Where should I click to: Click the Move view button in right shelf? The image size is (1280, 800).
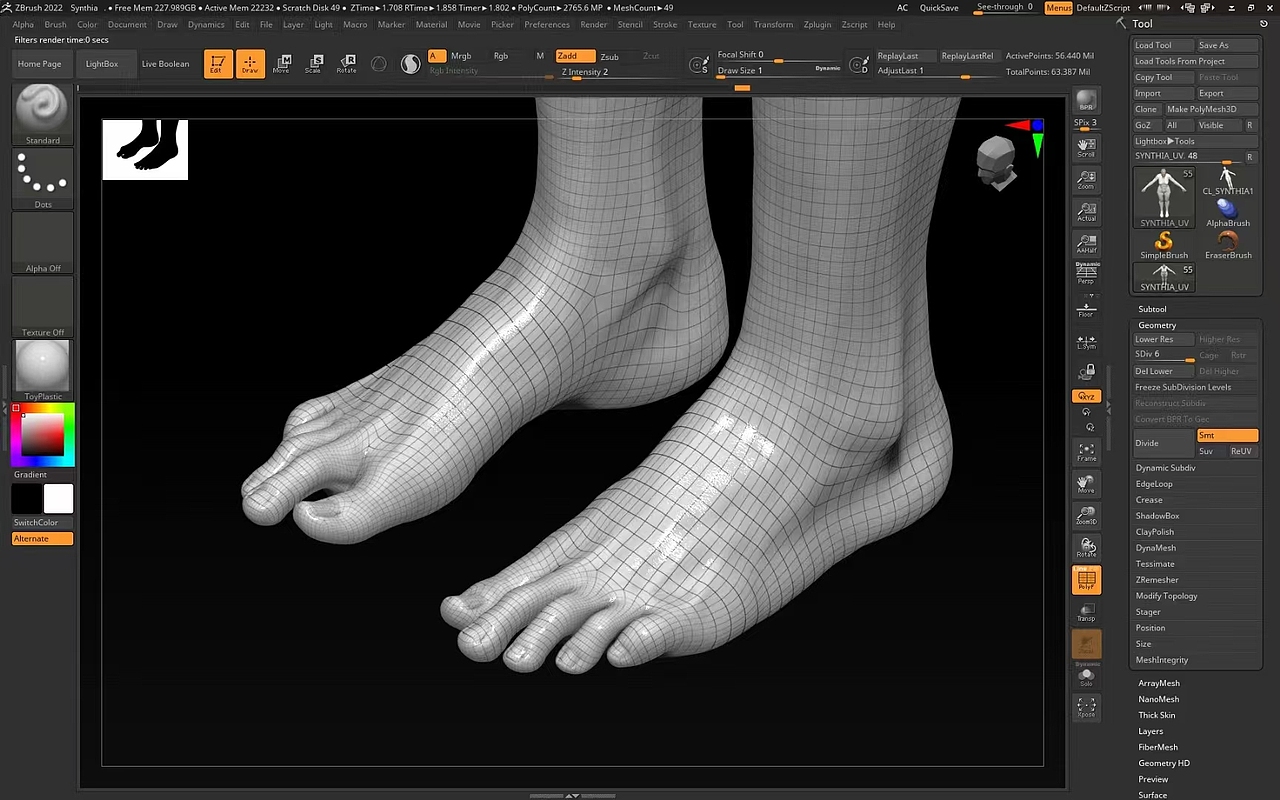coord(1086,484)
